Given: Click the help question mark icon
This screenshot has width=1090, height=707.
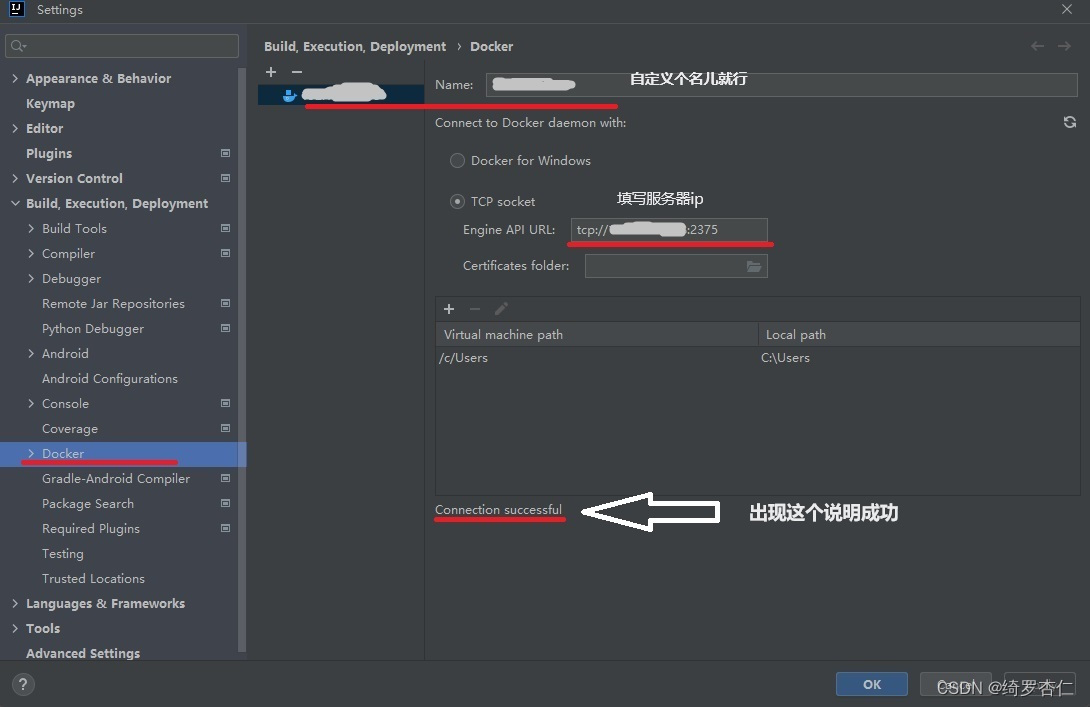Looking at the screenshot, I should click(22, 684).
